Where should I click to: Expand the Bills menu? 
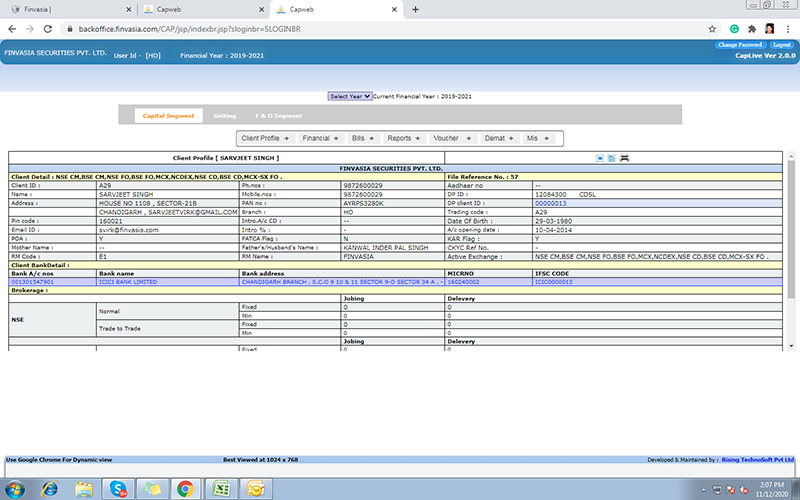(363, 138)
